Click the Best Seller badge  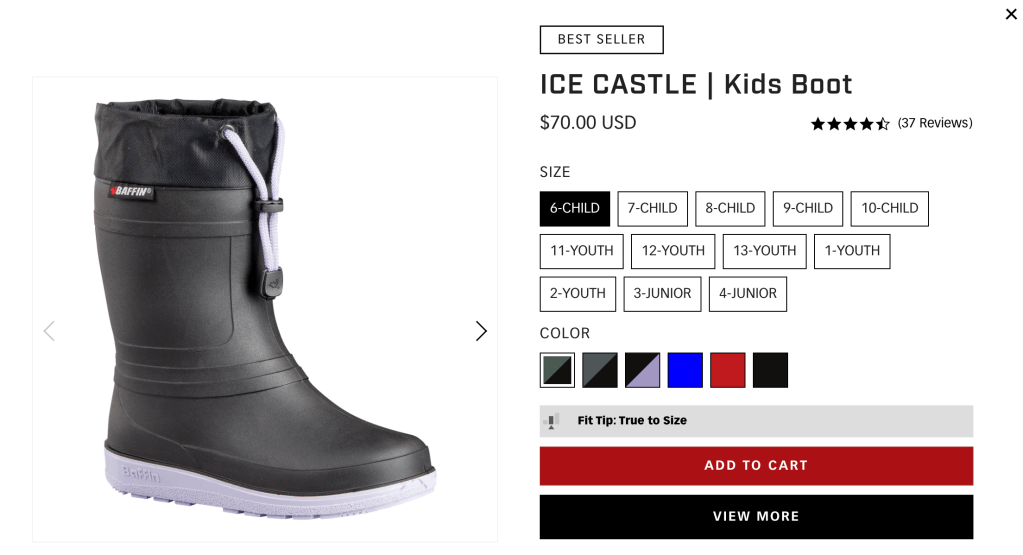click(601, 40)
